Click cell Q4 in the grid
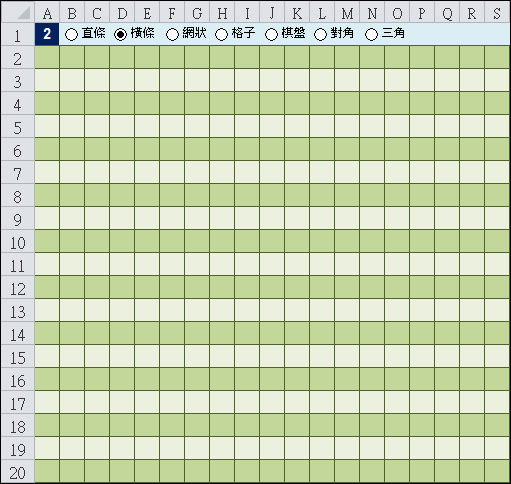The image size is (511, 484). point(447,103)
